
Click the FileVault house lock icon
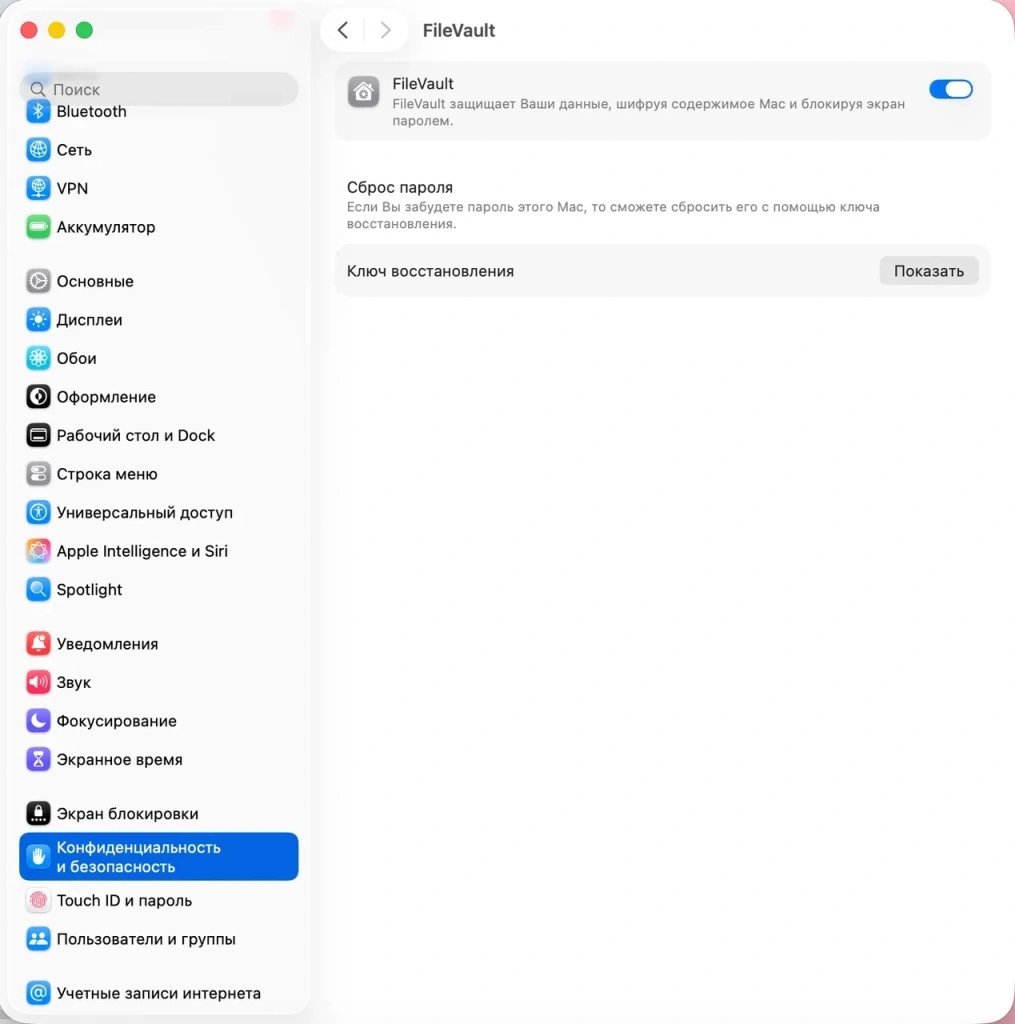pyautogui.click(x=363, y=92)
